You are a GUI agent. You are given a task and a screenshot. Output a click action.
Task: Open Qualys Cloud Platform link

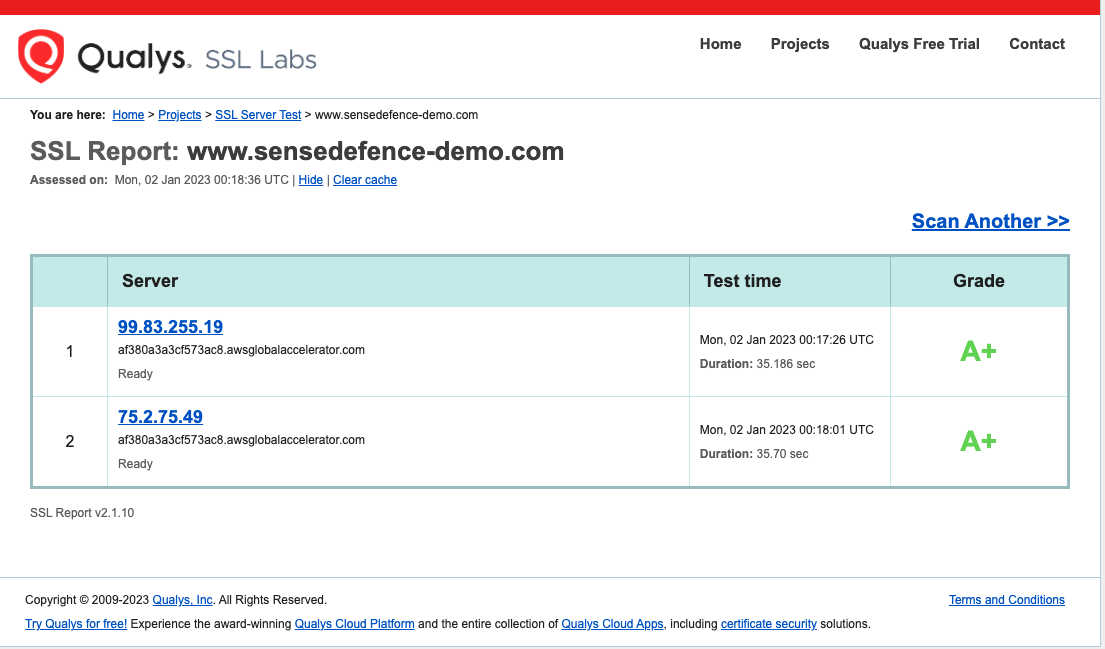tap(354, 624)
